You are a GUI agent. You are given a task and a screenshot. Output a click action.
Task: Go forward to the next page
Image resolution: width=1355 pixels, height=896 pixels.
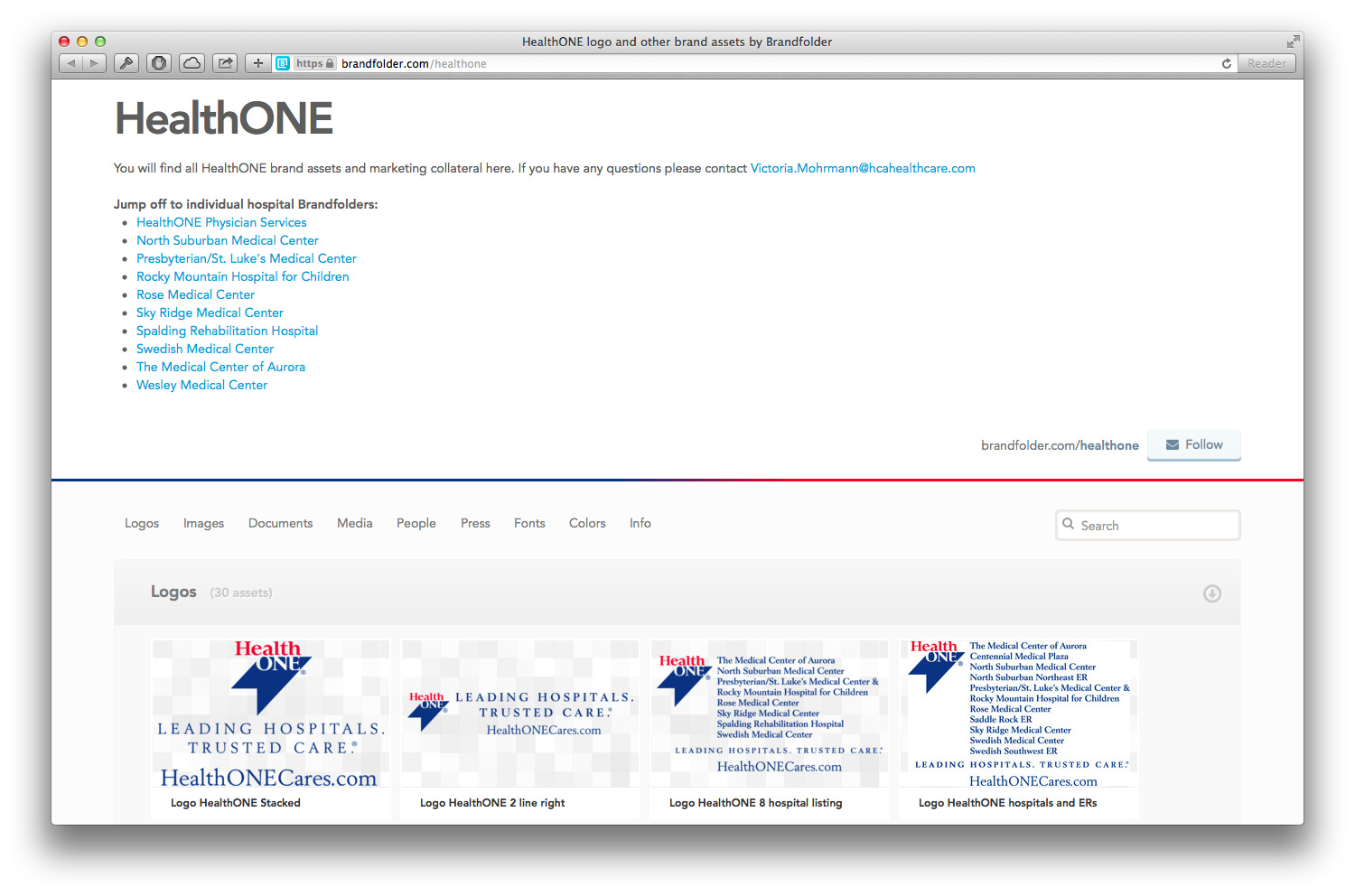[95, 63]
